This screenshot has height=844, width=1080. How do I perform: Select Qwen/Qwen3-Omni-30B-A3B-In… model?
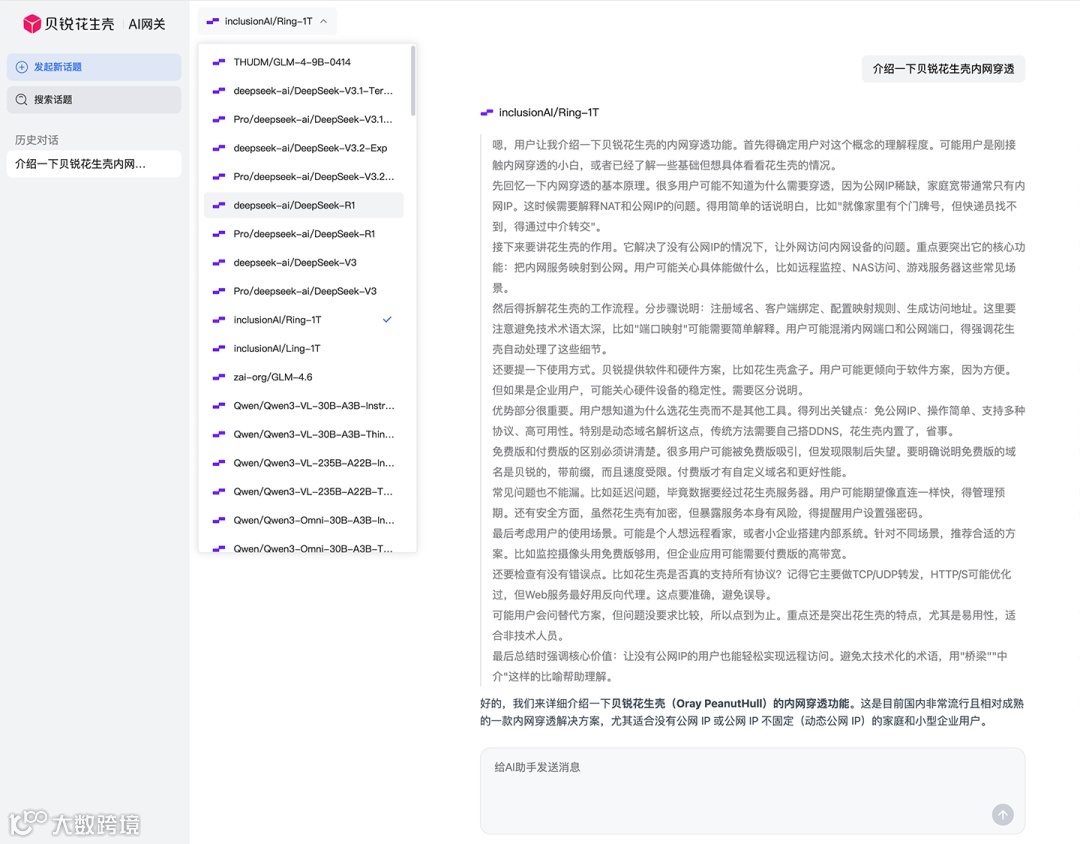[x=304, y=520]
